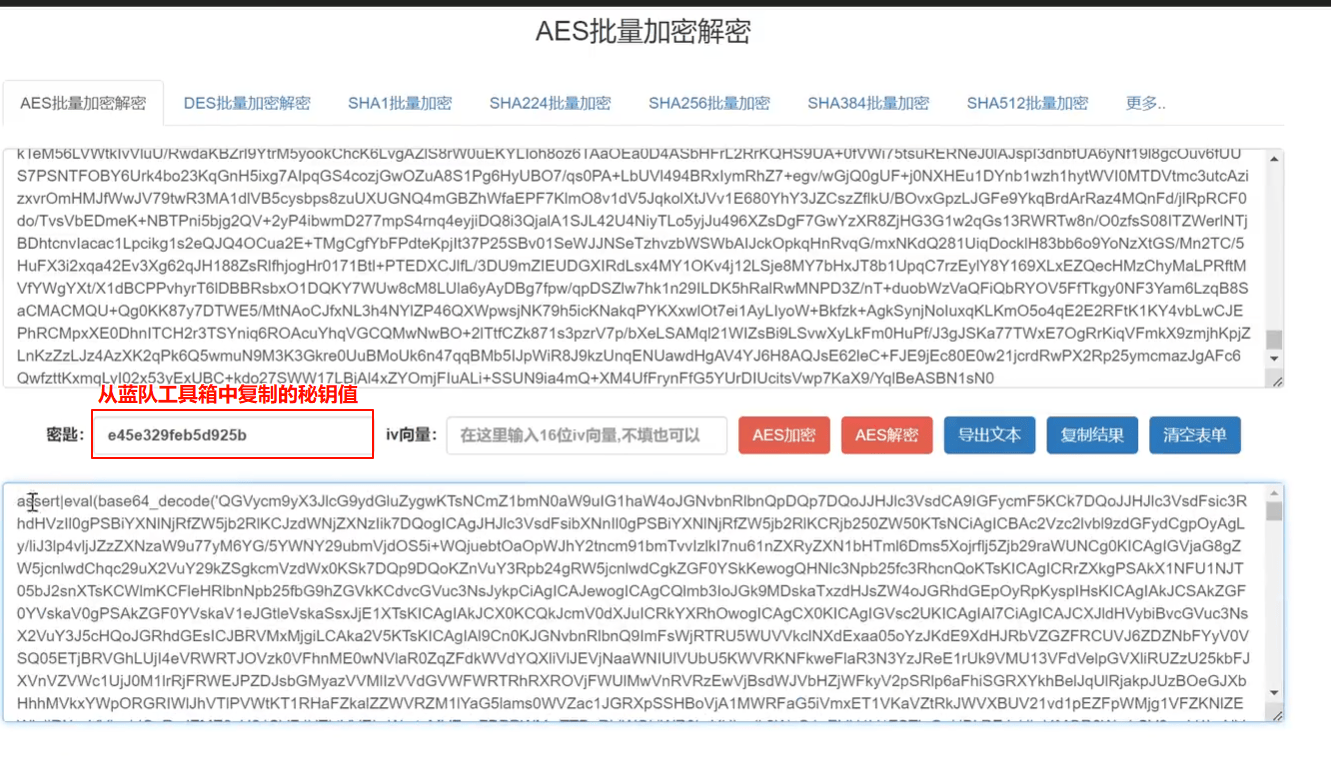1331x760 pixels.
Task: Click lower textarea scrollbar up arrow
Action: [1274, 494]
